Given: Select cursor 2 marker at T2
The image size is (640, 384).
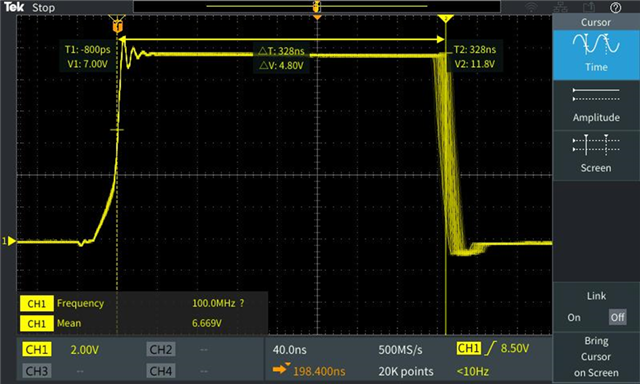Looking at the screenshot, I should [446, 19].
